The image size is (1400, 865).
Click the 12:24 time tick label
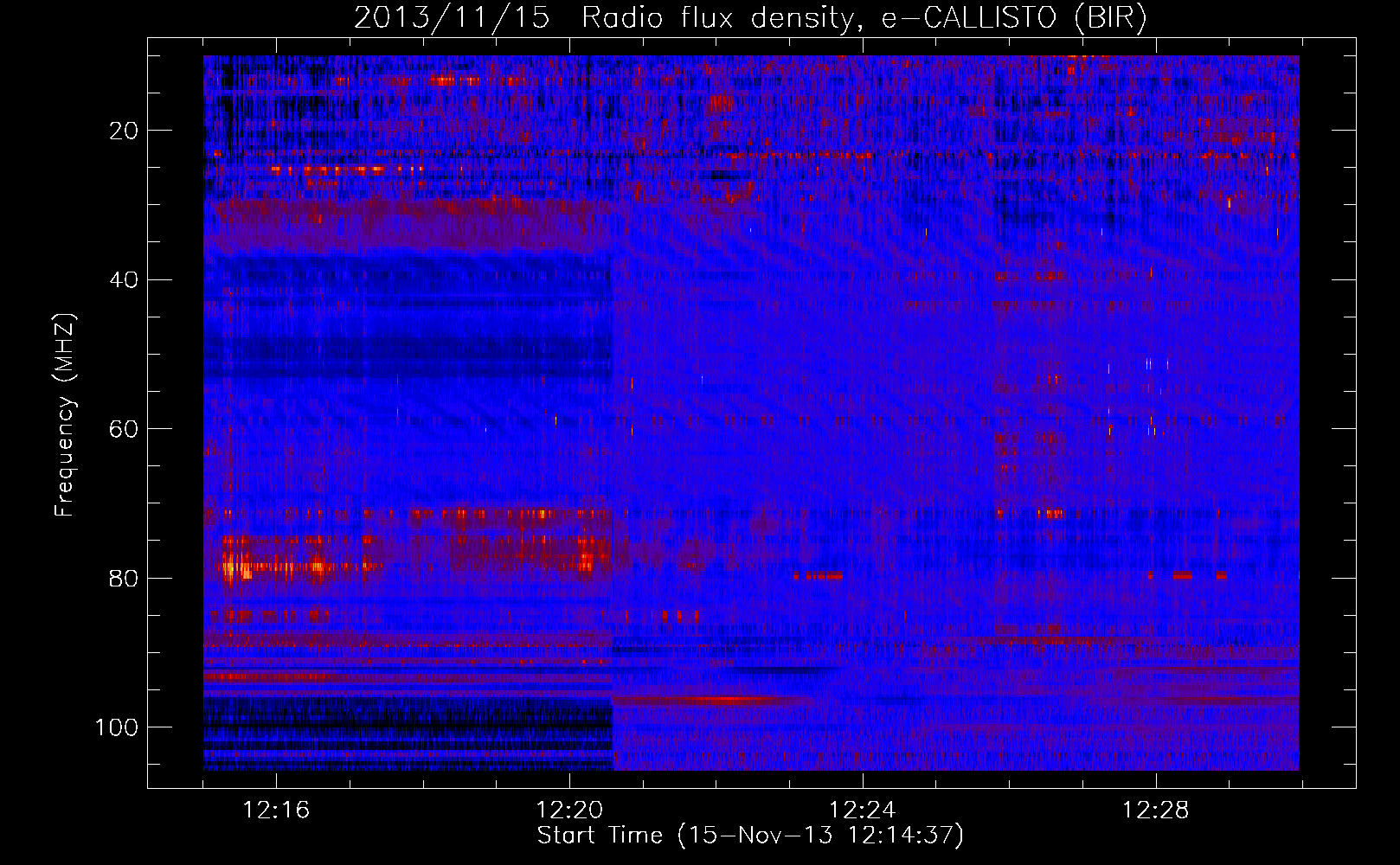[x=863, y=811]
